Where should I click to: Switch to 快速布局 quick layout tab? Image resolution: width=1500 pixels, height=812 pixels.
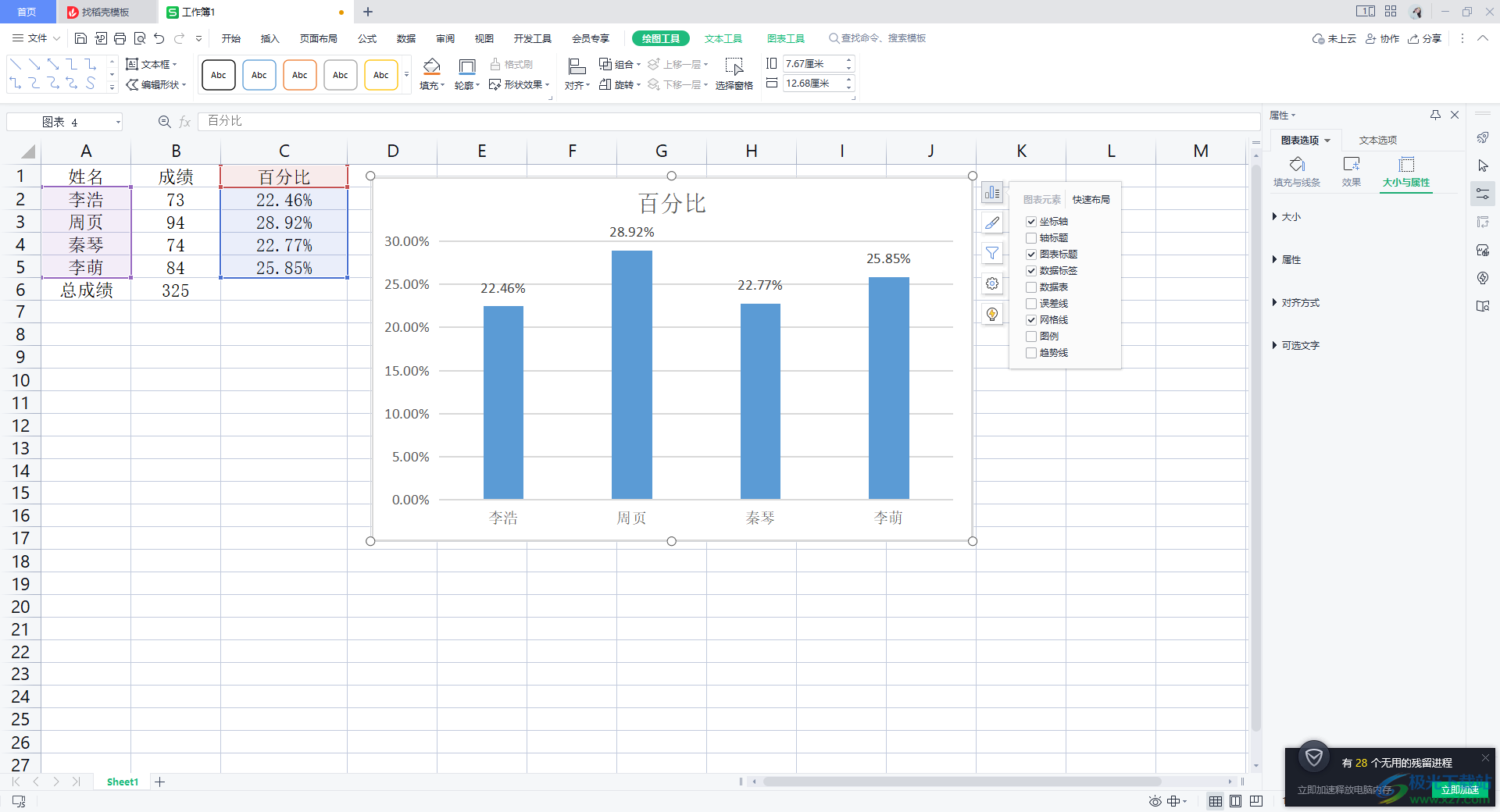[x=1091, y=199]
